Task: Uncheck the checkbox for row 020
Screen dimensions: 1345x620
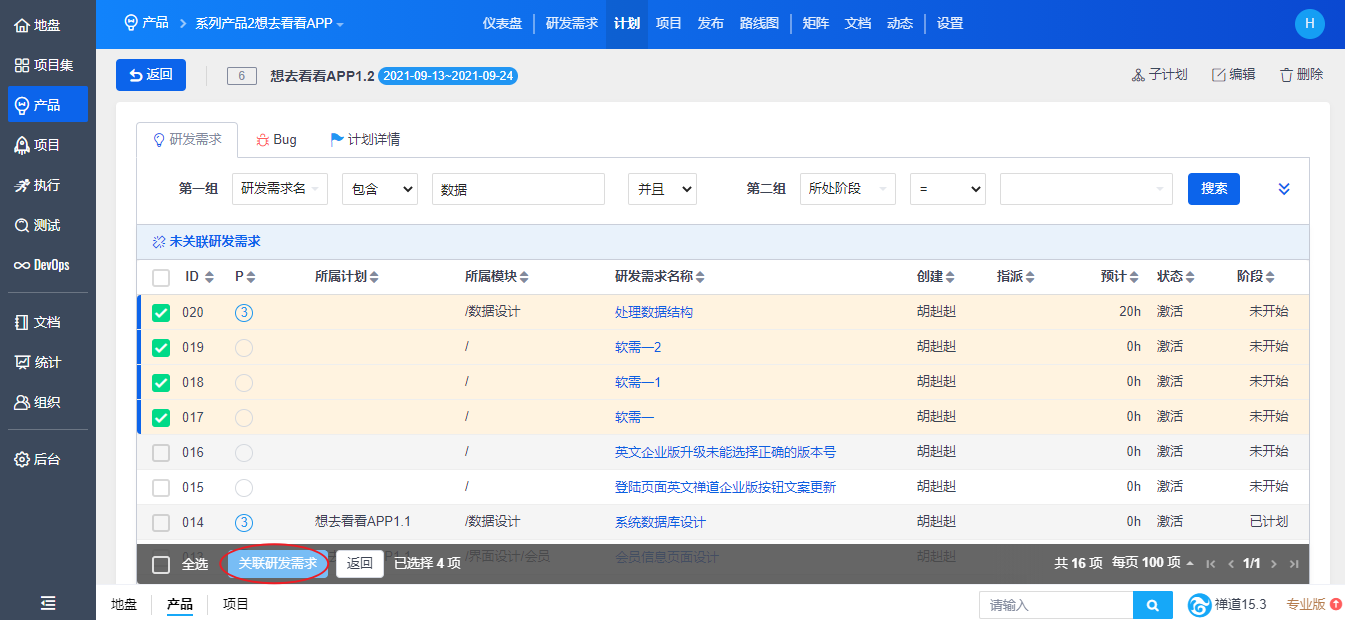Action: [161, 313]
